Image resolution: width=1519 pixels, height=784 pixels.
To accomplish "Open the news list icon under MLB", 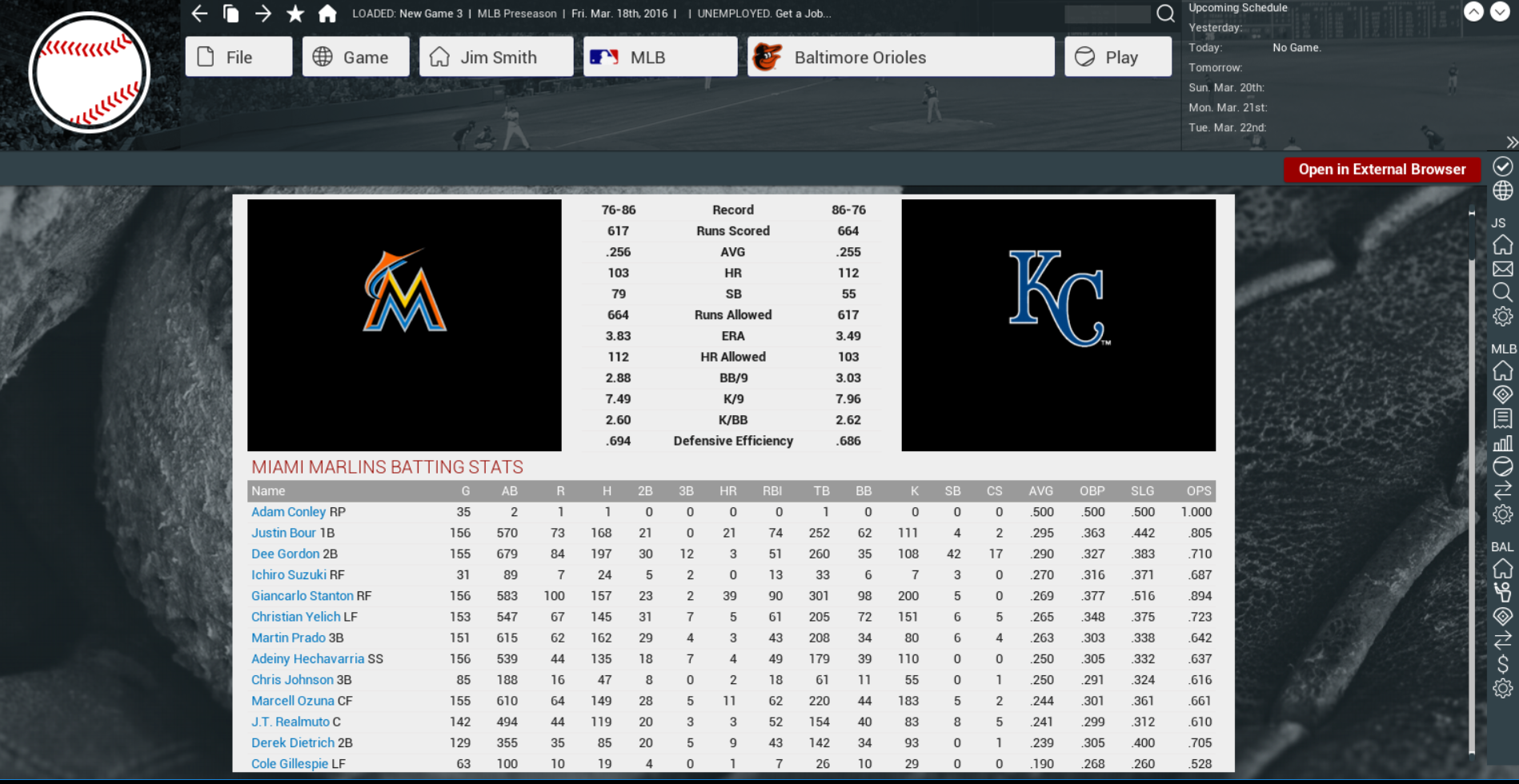I will (x=1502, y=418).
